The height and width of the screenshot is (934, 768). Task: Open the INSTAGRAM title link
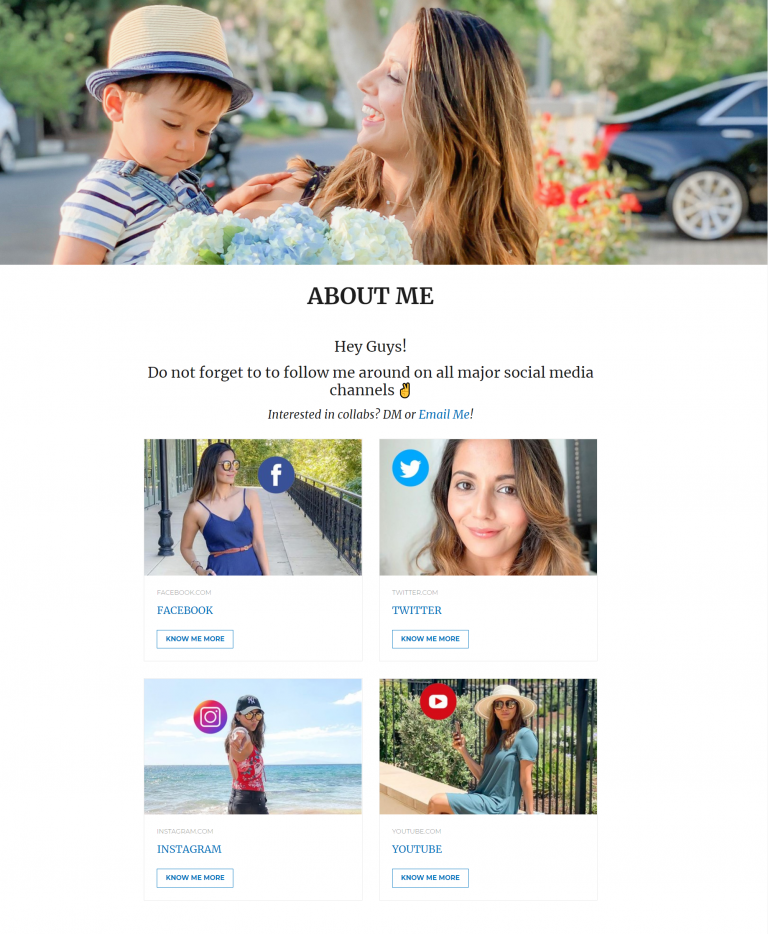click(x=189, y=849)
